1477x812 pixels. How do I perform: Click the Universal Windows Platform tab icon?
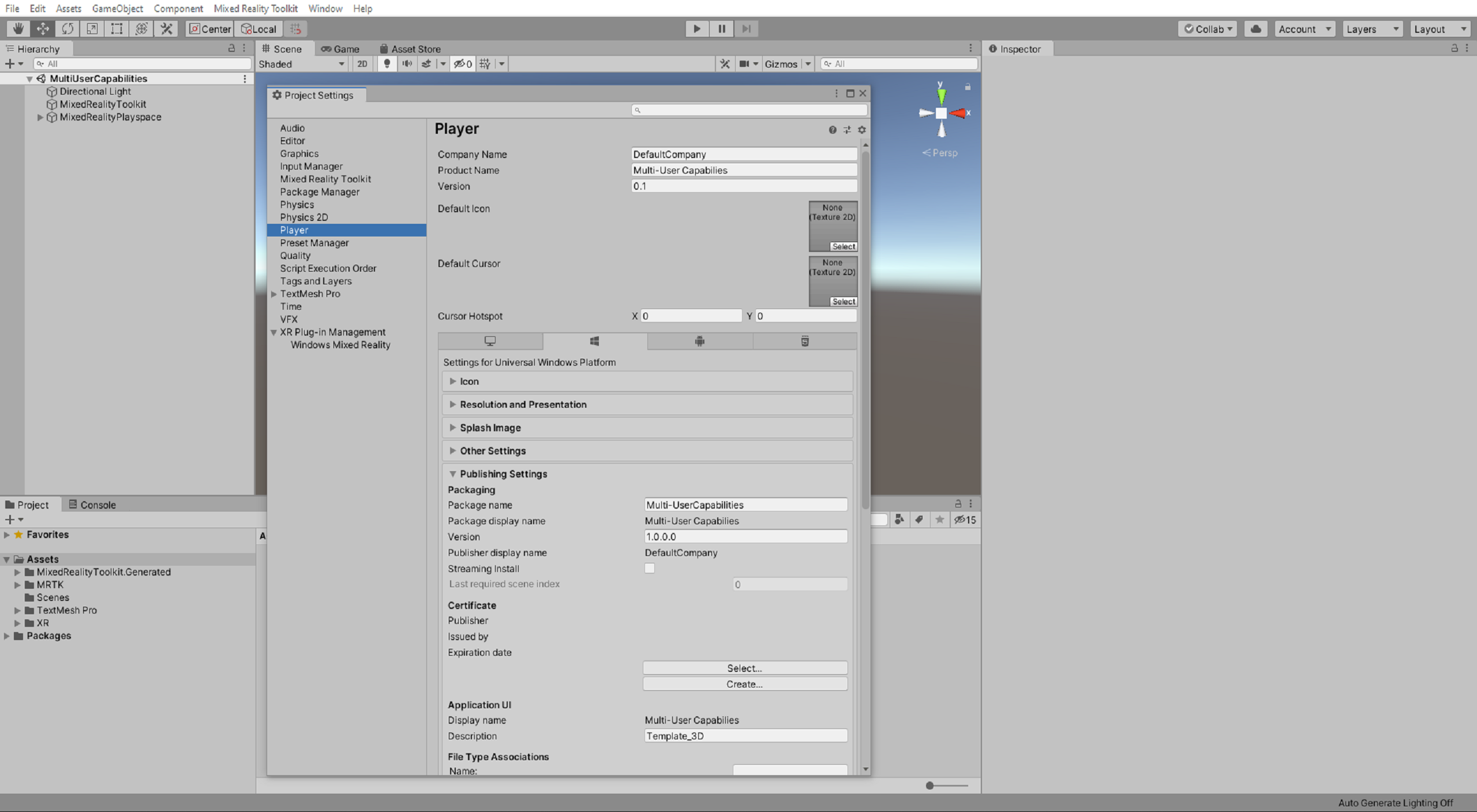tap(595, 340)
